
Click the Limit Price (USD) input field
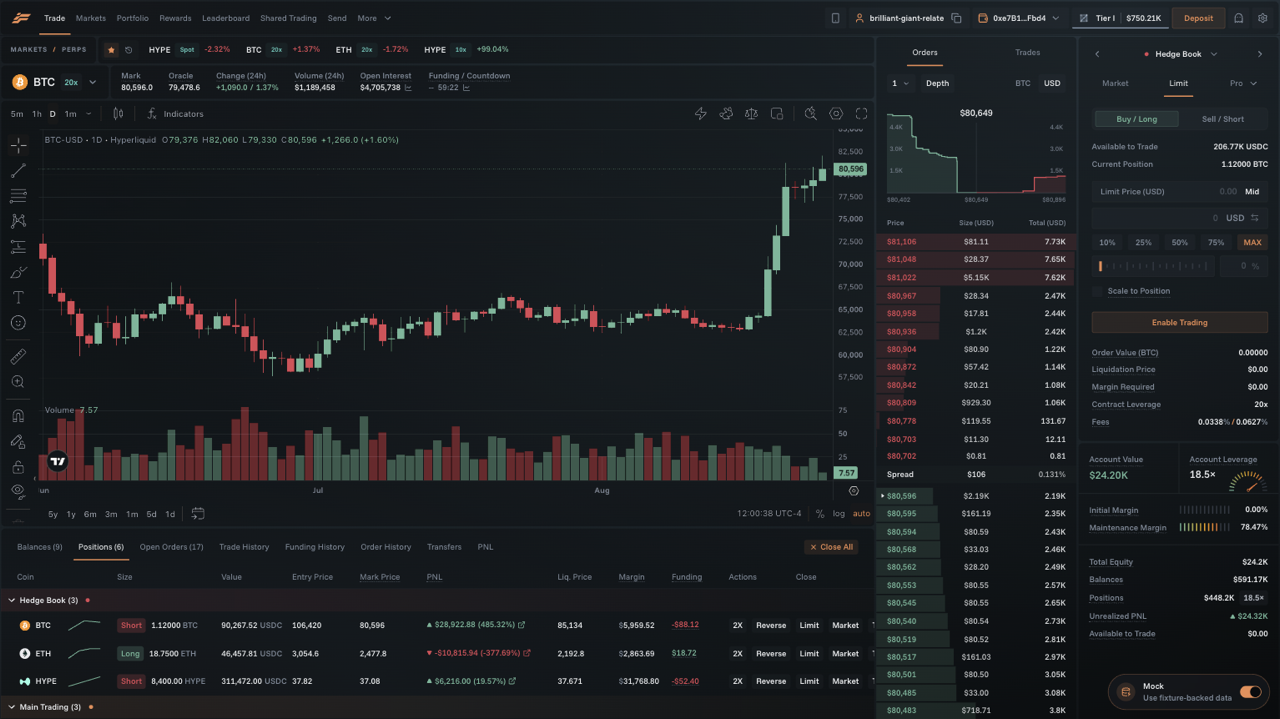1179,191
